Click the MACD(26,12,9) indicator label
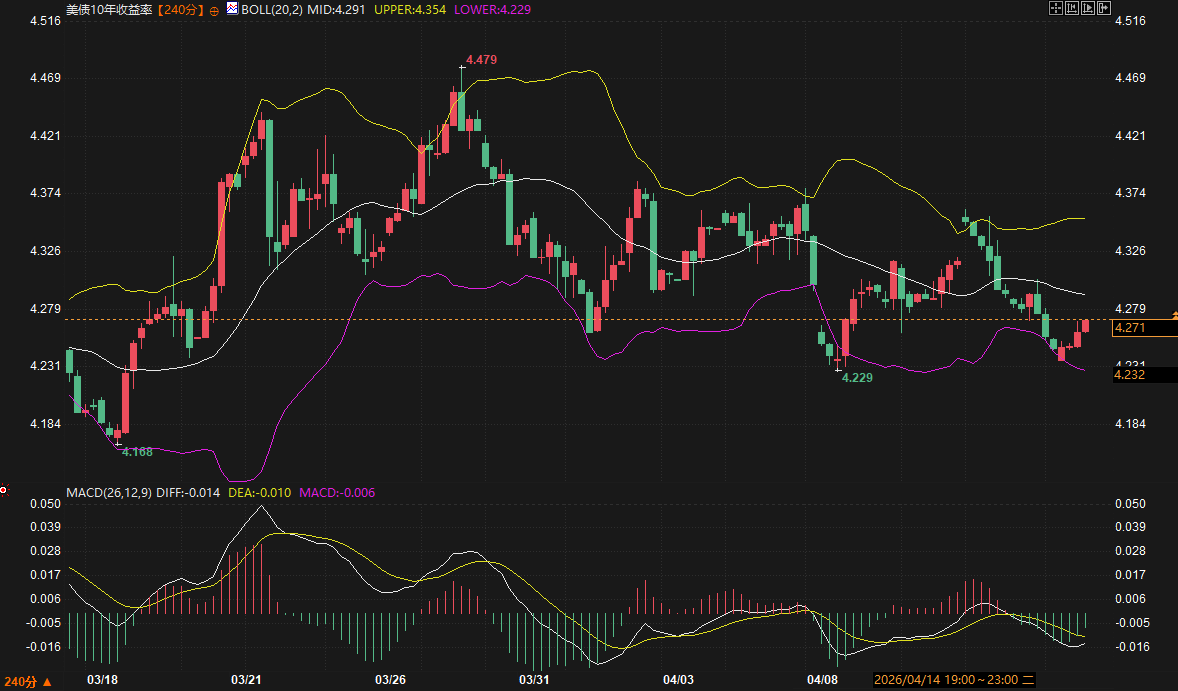Image resolution: width=1178 pixels, height=691 pixels. [x=108, y=492]
